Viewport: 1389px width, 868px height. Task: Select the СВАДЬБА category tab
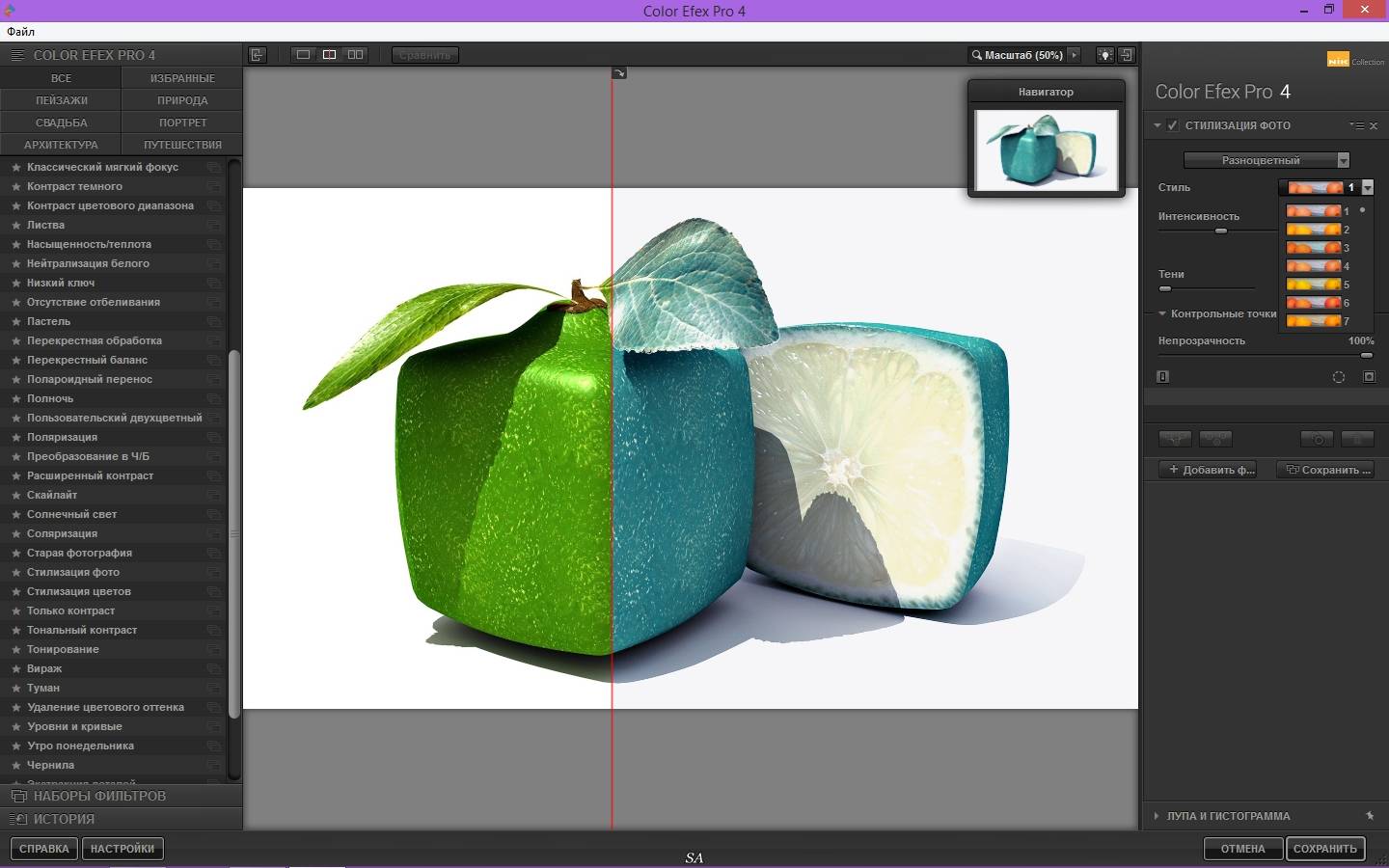pos(61,122)
